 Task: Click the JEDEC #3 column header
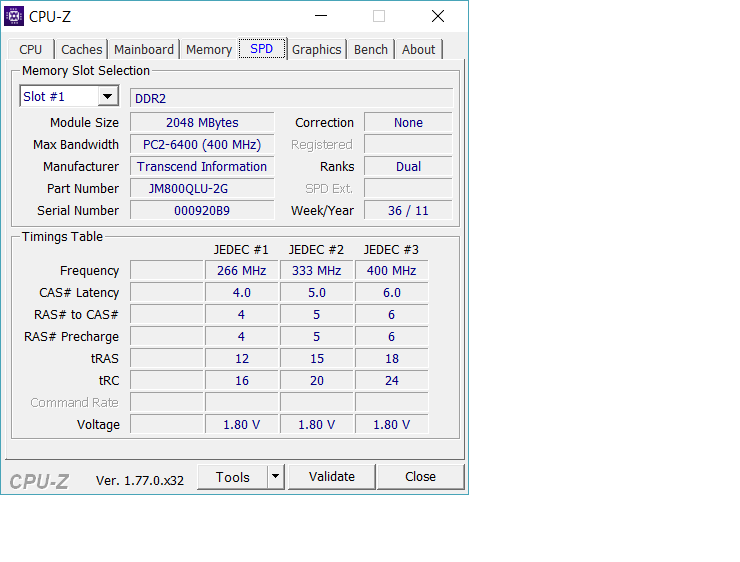pos(391,250)
